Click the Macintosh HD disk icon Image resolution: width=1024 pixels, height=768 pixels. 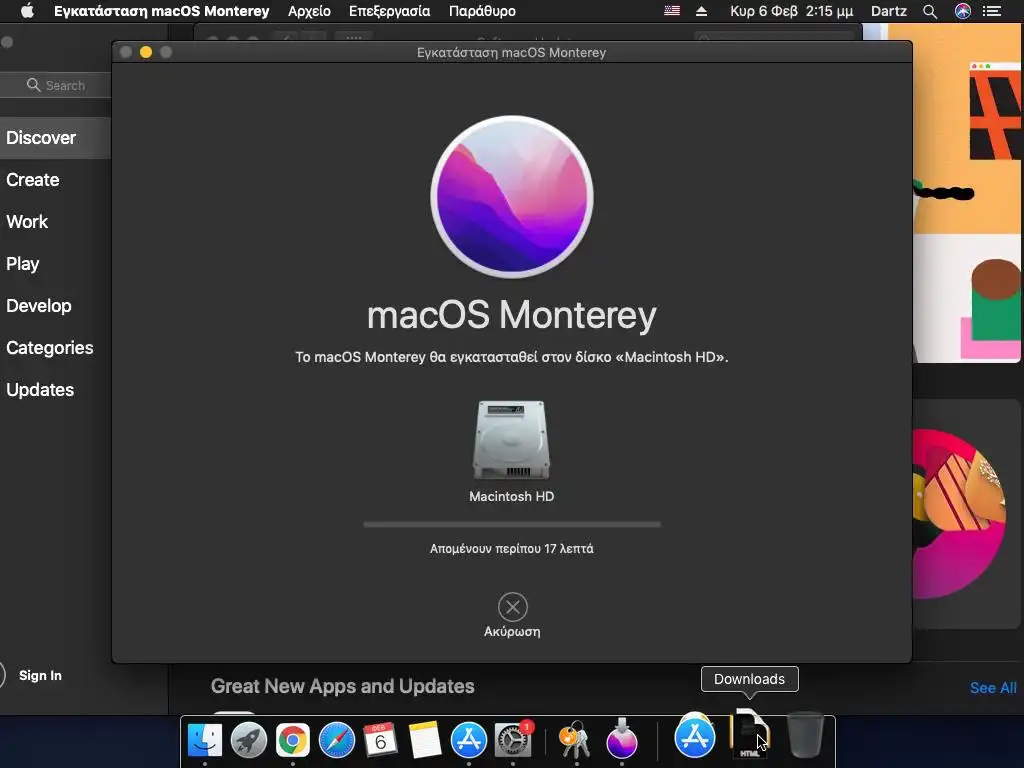pyautogui.click(x=511, y=440)
